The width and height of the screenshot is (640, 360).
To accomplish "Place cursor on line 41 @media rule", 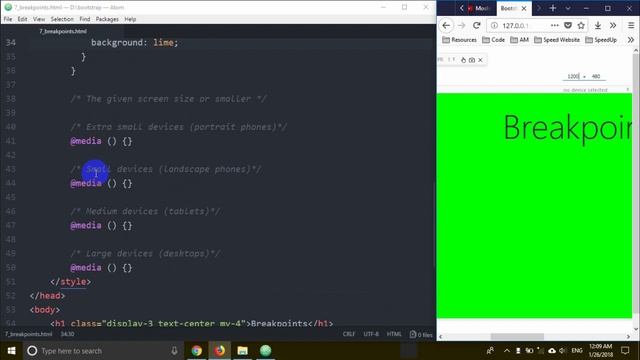I will [x=101, y=141].
